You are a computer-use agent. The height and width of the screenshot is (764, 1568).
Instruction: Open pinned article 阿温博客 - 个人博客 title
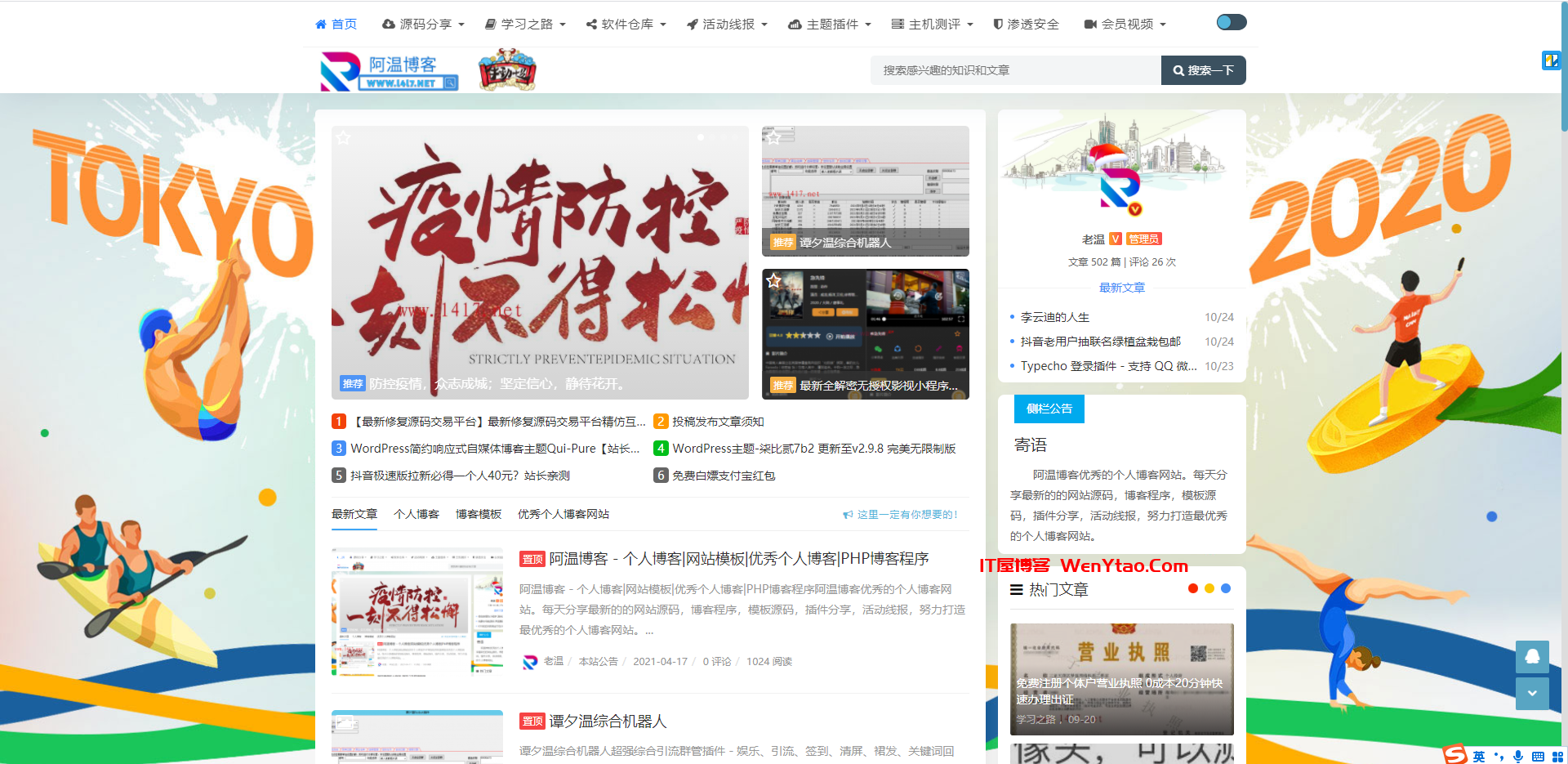[x=739, y=559]
